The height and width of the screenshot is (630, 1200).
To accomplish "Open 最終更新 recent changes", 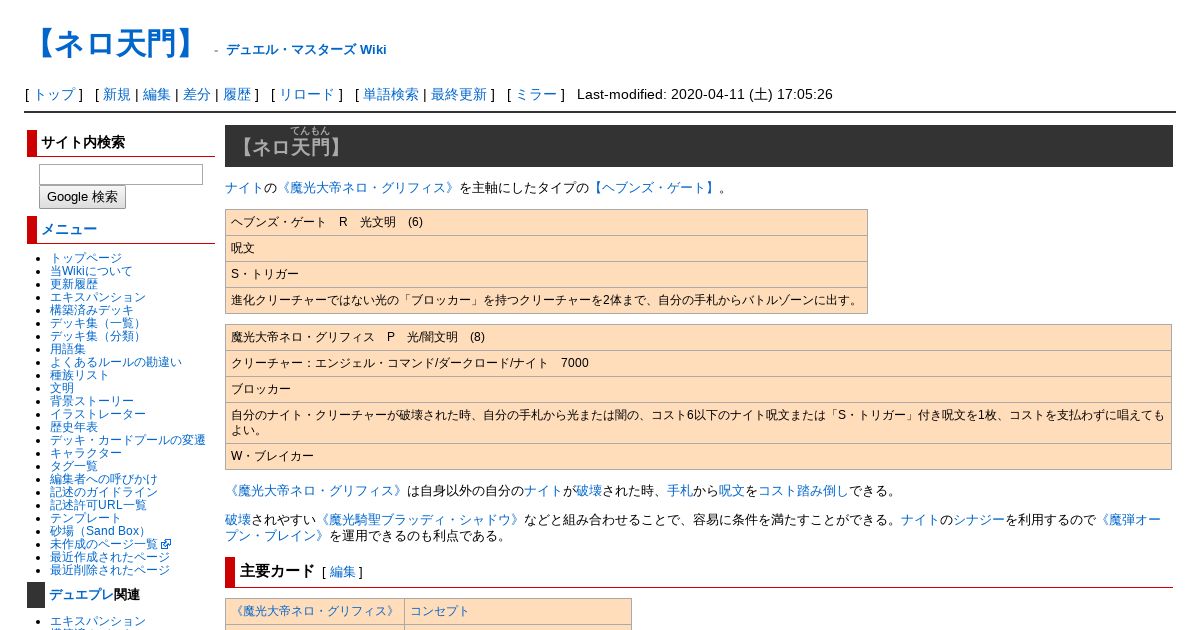I will 459,94.
